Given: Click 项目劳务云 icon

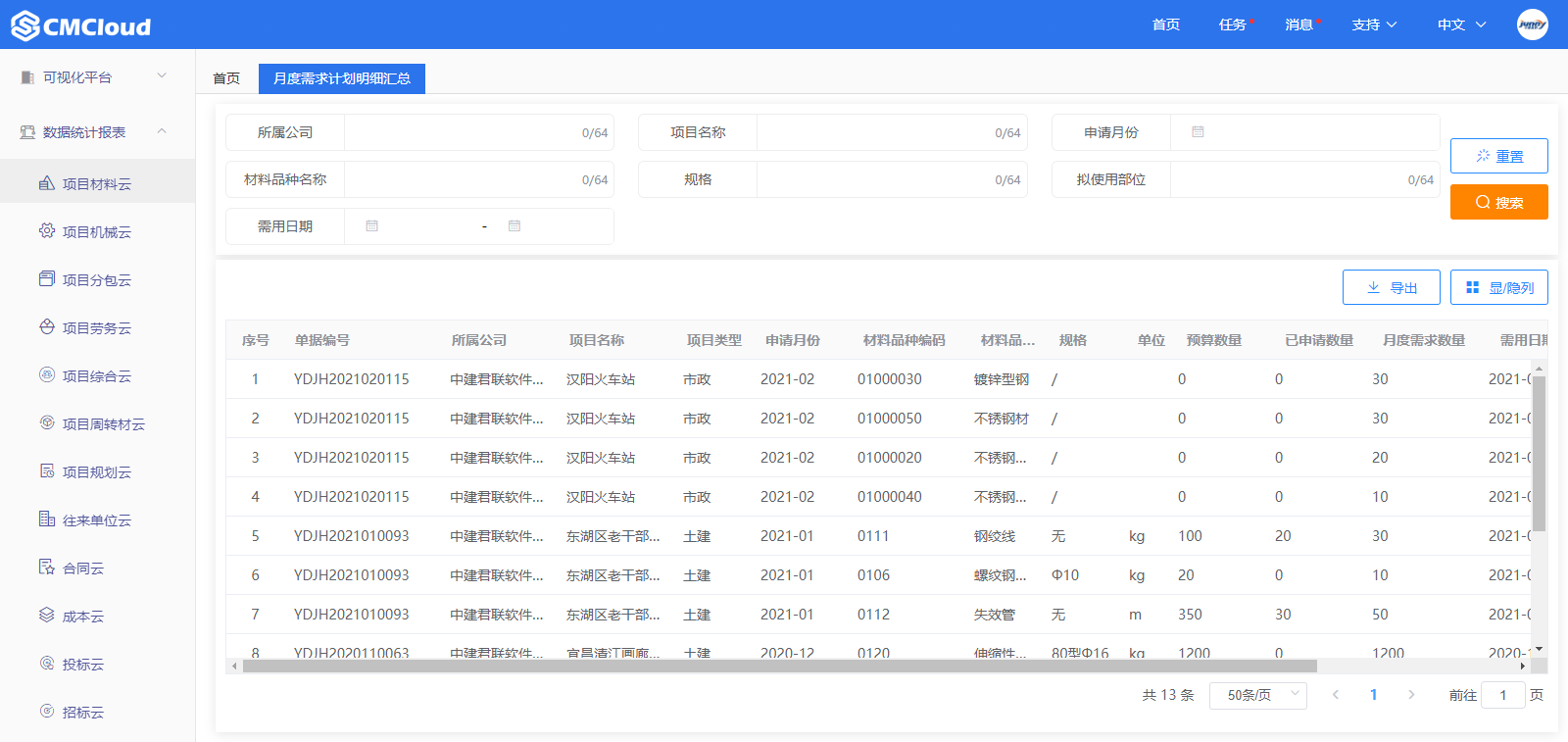Looking at the screenshot, I should [47, 327].
